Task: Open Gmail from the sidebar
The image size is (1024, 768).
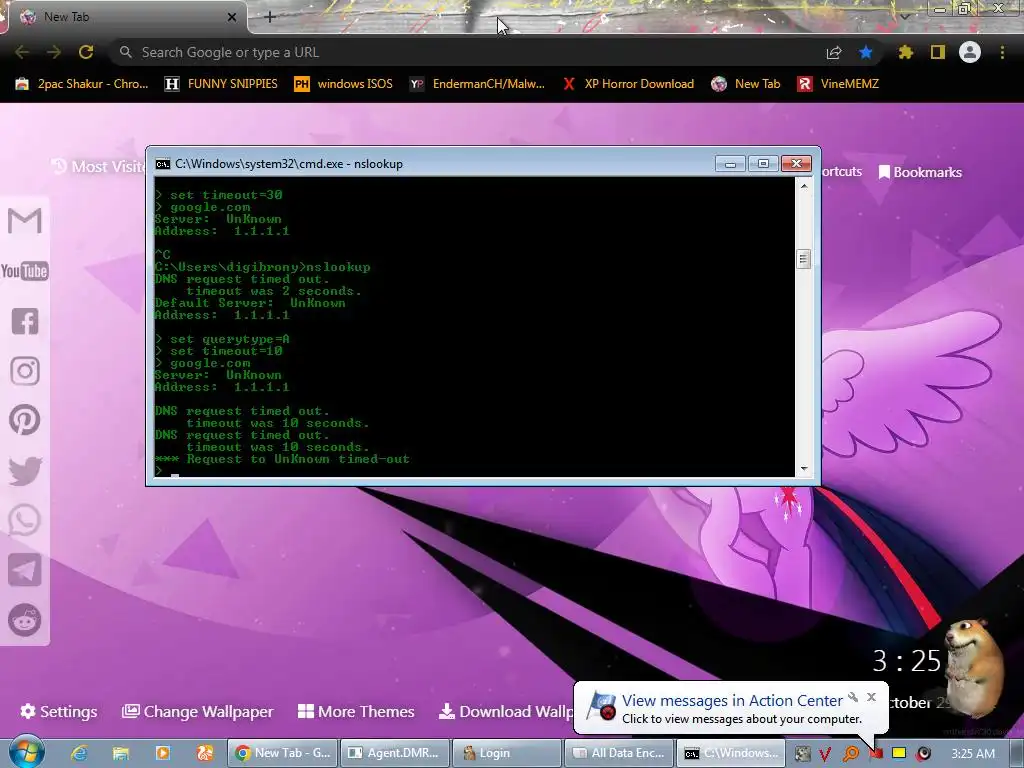Action: pyautogui.click(x=25, y=220)
